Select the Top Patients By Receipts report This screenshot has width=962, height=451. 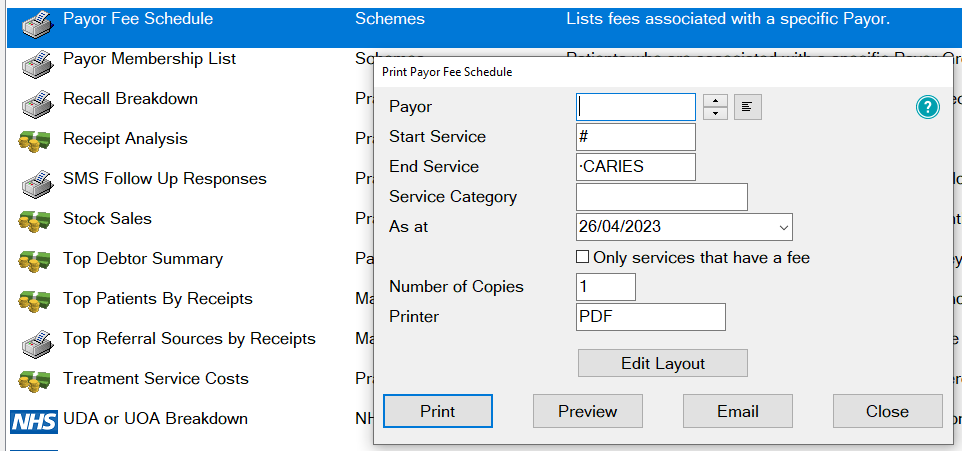pos(158,299)
